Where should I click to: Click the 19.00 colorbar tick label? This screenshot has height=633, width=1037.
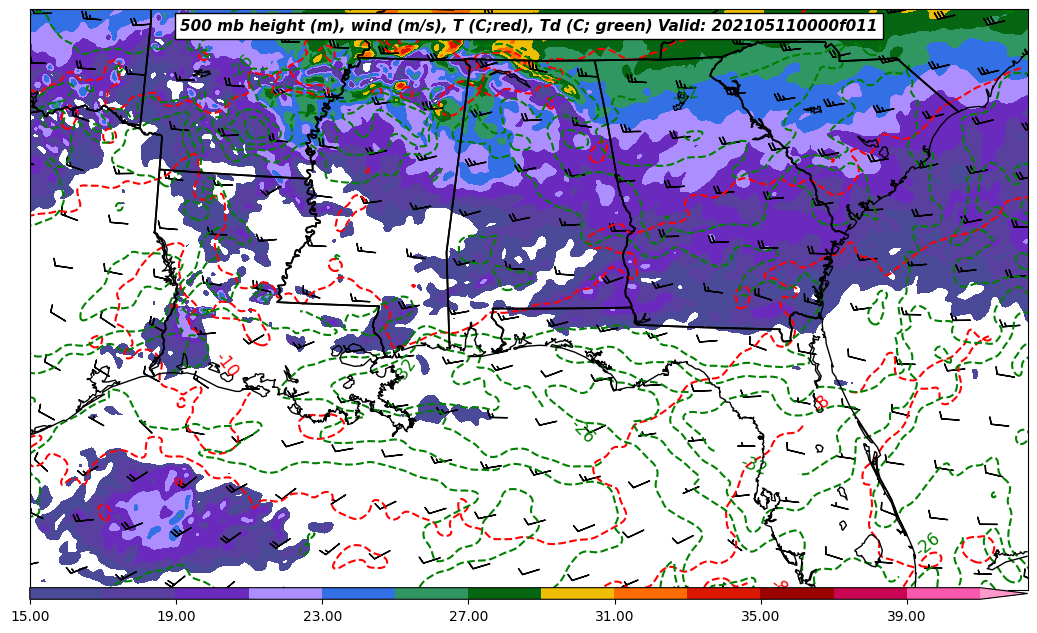pos(176,617)
